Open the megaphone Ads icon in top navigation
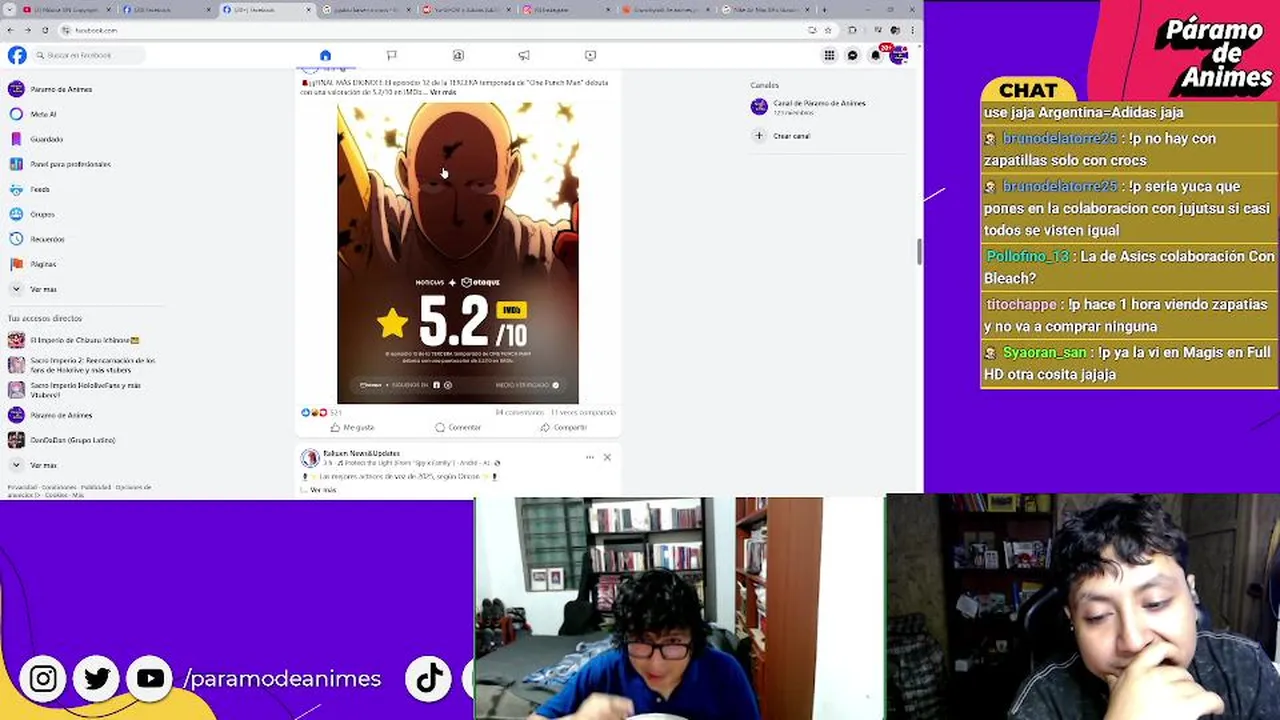 point(524,55)
